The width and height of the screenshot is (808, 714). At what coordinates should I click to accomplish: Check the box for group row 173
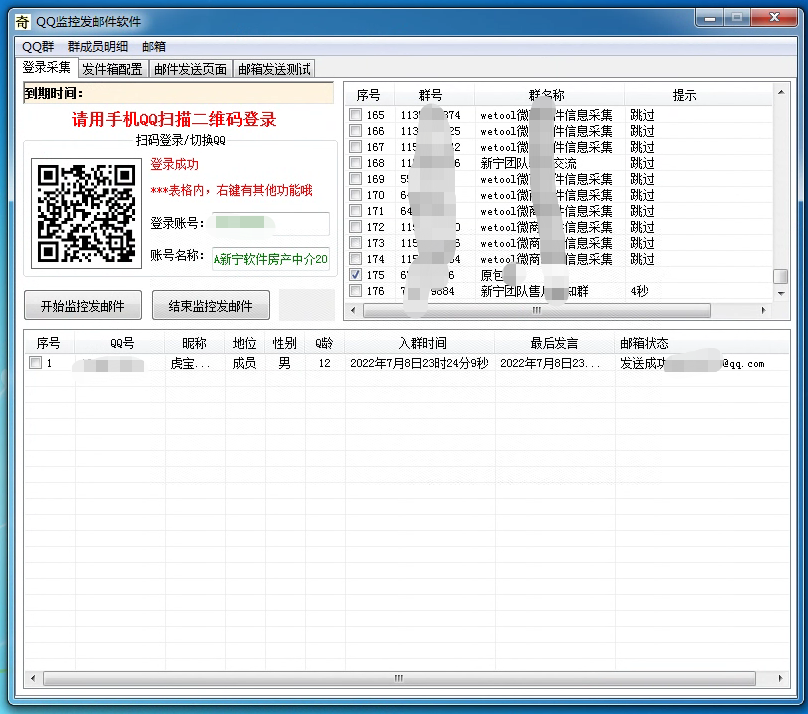coord(356,242)
